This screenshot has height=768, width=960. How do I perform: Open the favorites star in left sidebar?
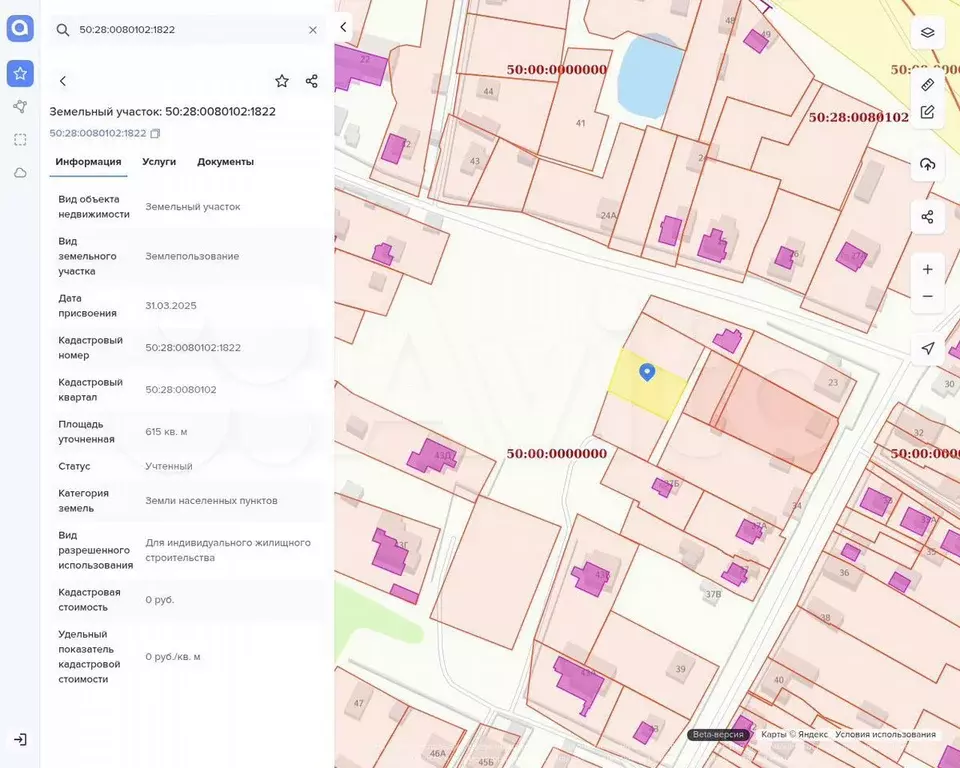20,73
